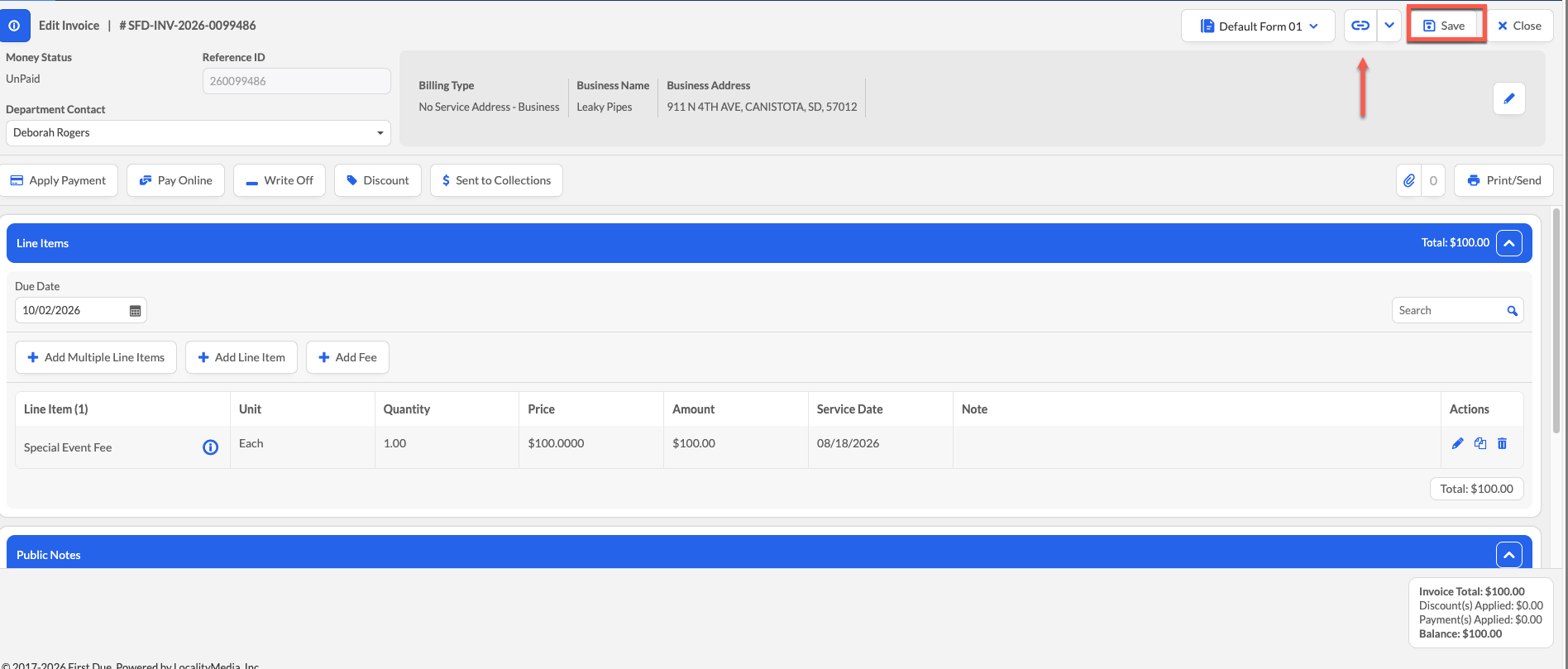Edit the Special Event Fee line item
This screenshot has height=669, width=1568.
(x=1458, y=443)
